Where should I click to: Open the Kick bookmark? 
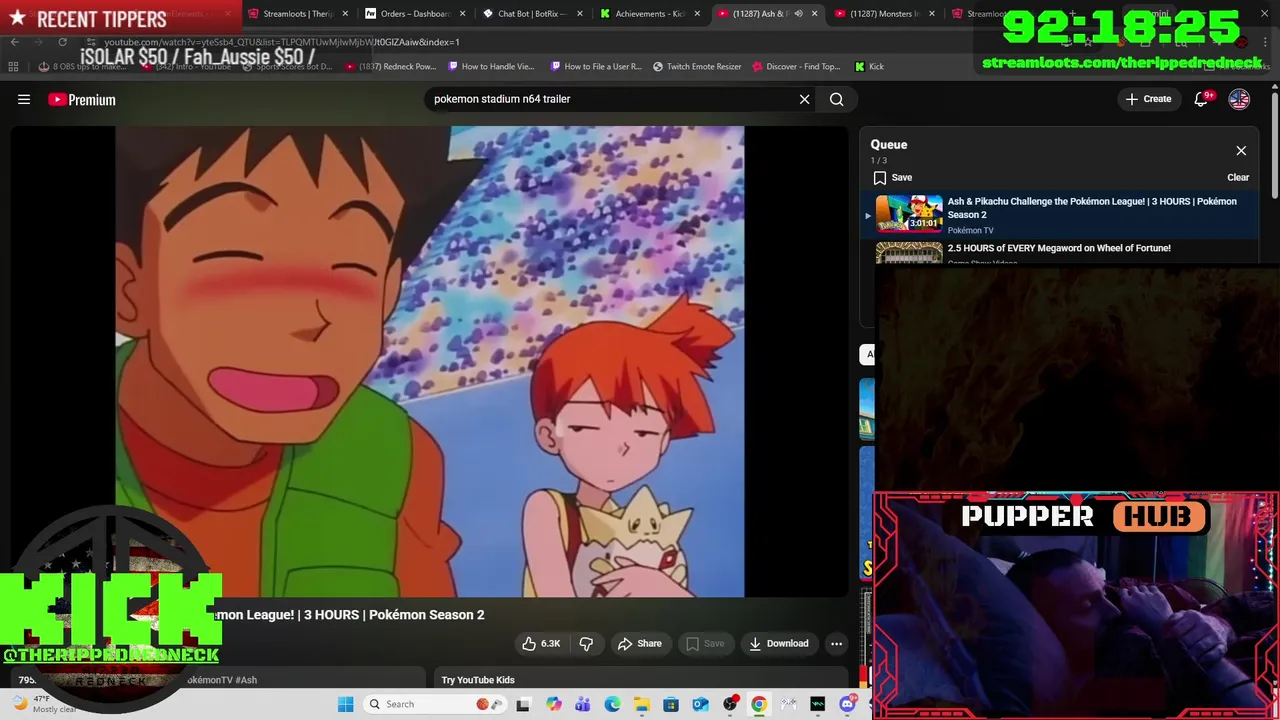click(x=869, y=67)
